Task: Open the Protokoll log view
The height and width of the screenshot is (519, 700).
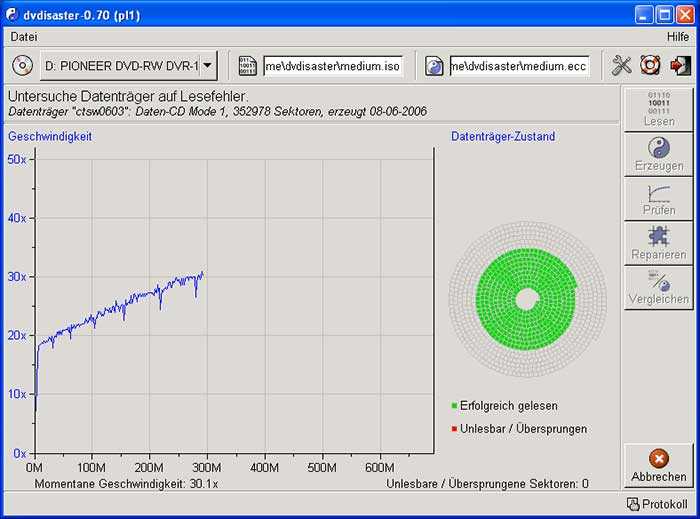Action: (x=657, y=504)
